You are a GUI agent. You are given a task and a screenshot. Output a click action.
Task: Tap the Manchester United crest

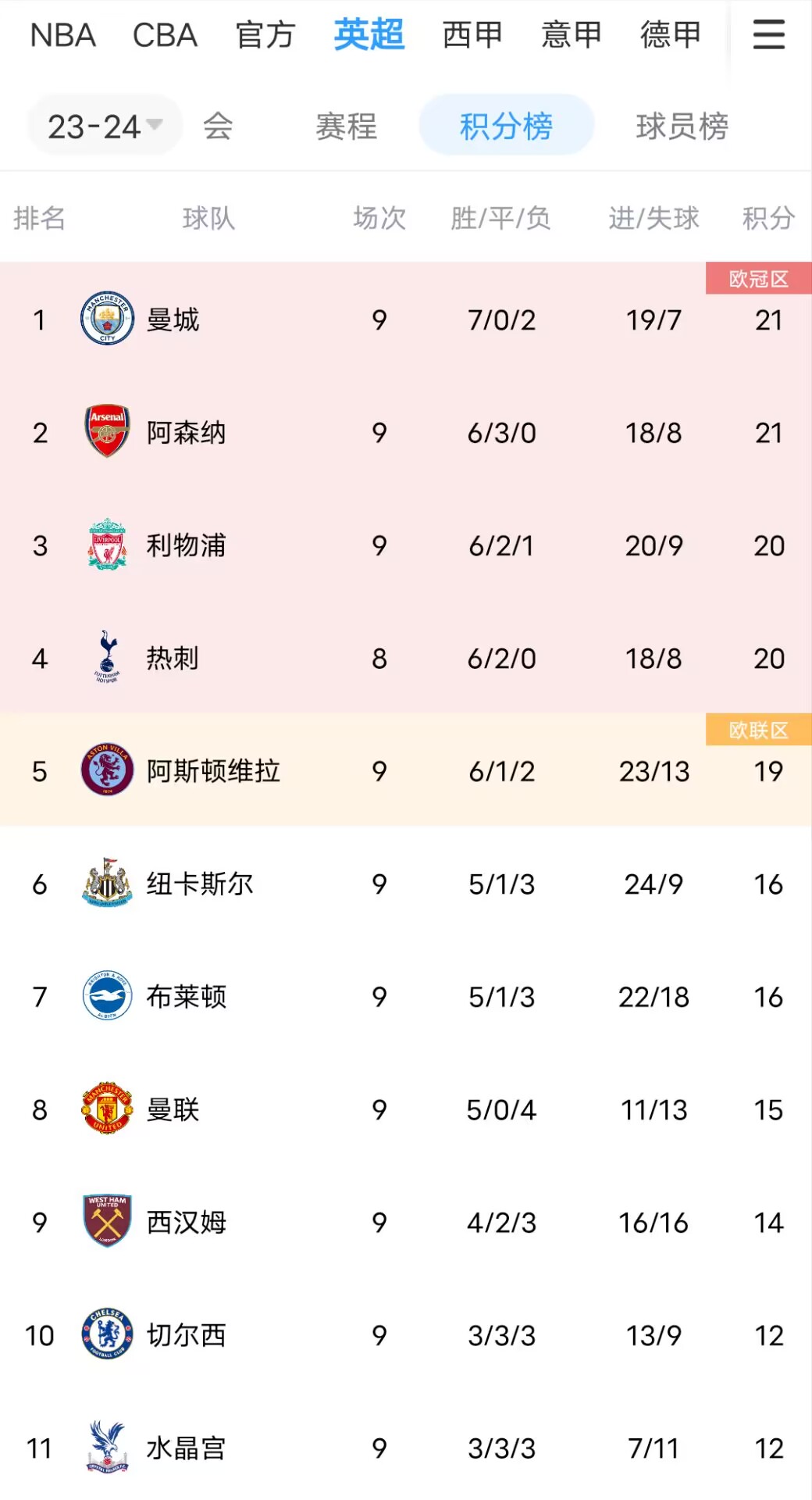click(x=107, y=1108)
